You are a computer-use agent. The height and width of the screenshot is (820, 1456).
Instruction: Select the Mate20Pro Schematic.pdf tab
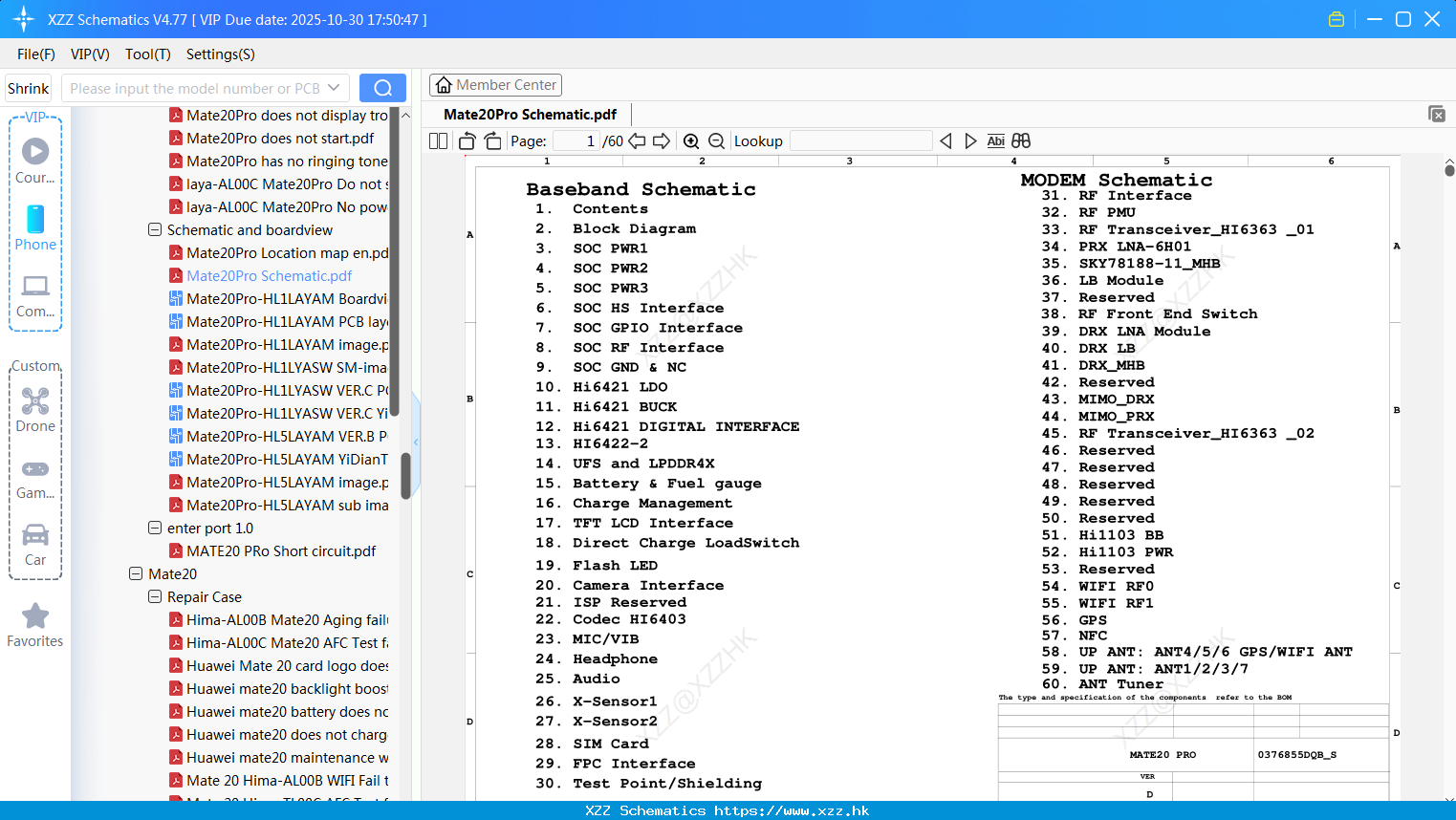531,114
